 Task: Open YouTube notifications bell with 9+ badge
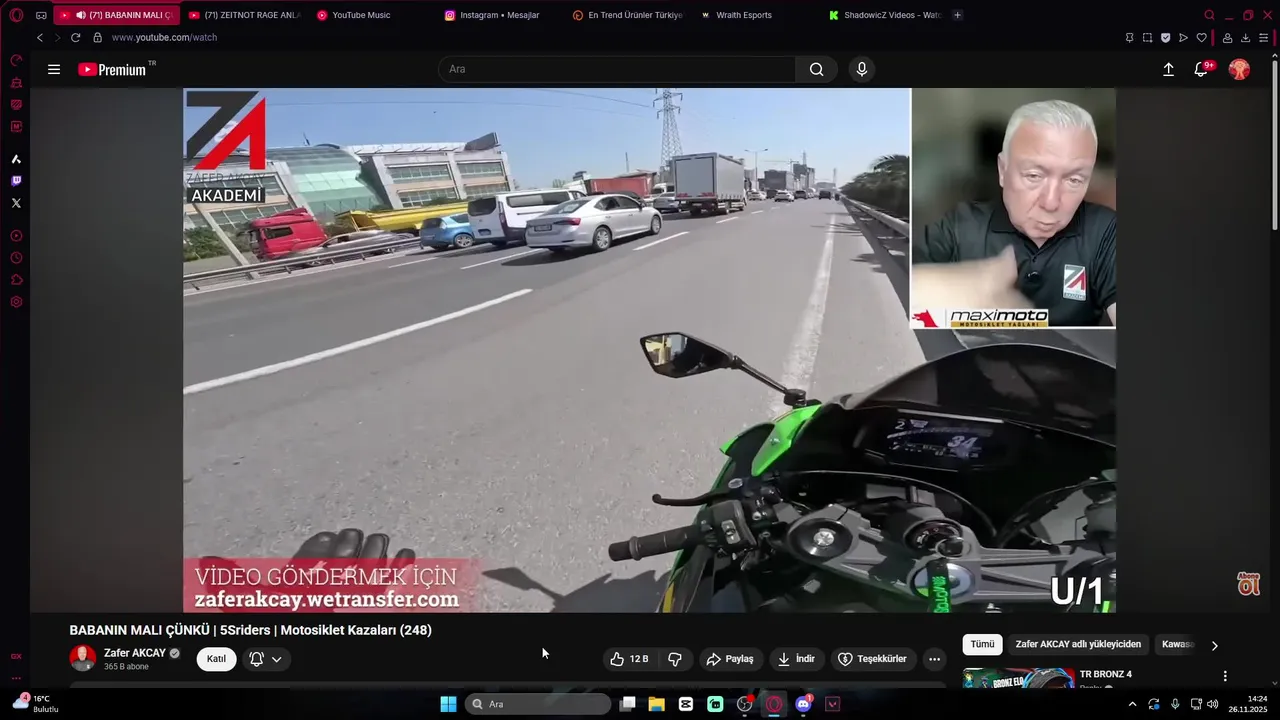click(1202, 69)
